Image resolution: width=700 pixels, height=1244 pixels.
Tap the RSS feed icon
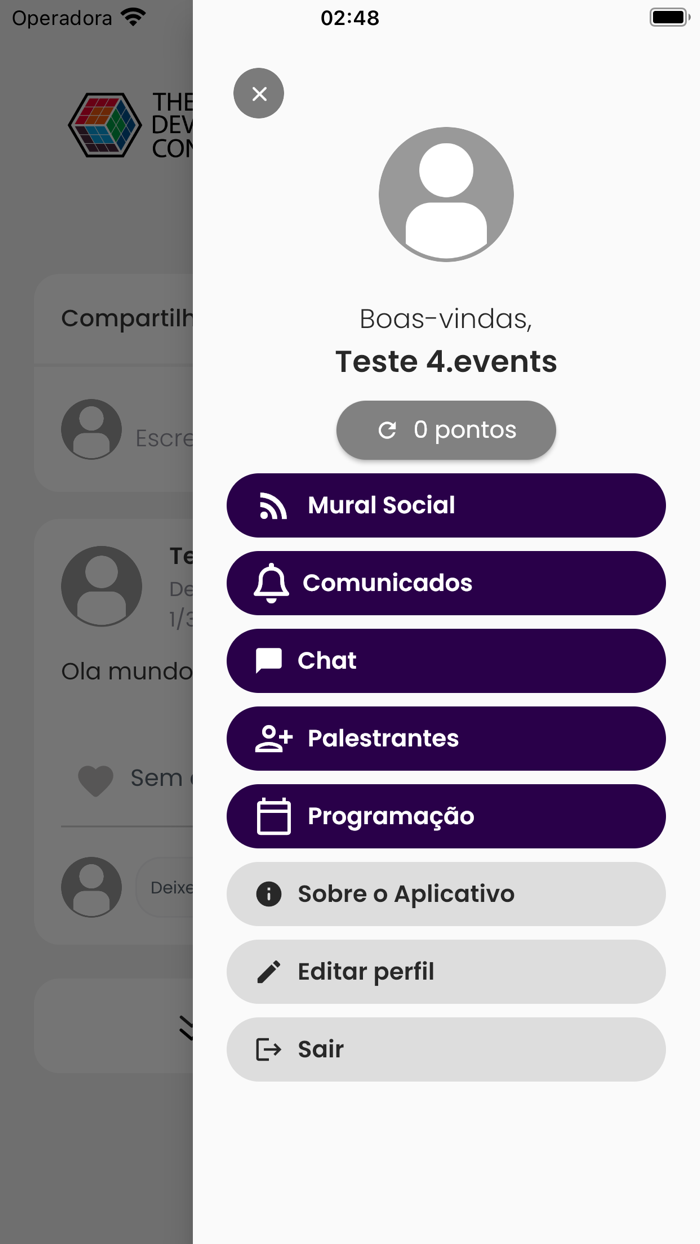pos(273,506)
